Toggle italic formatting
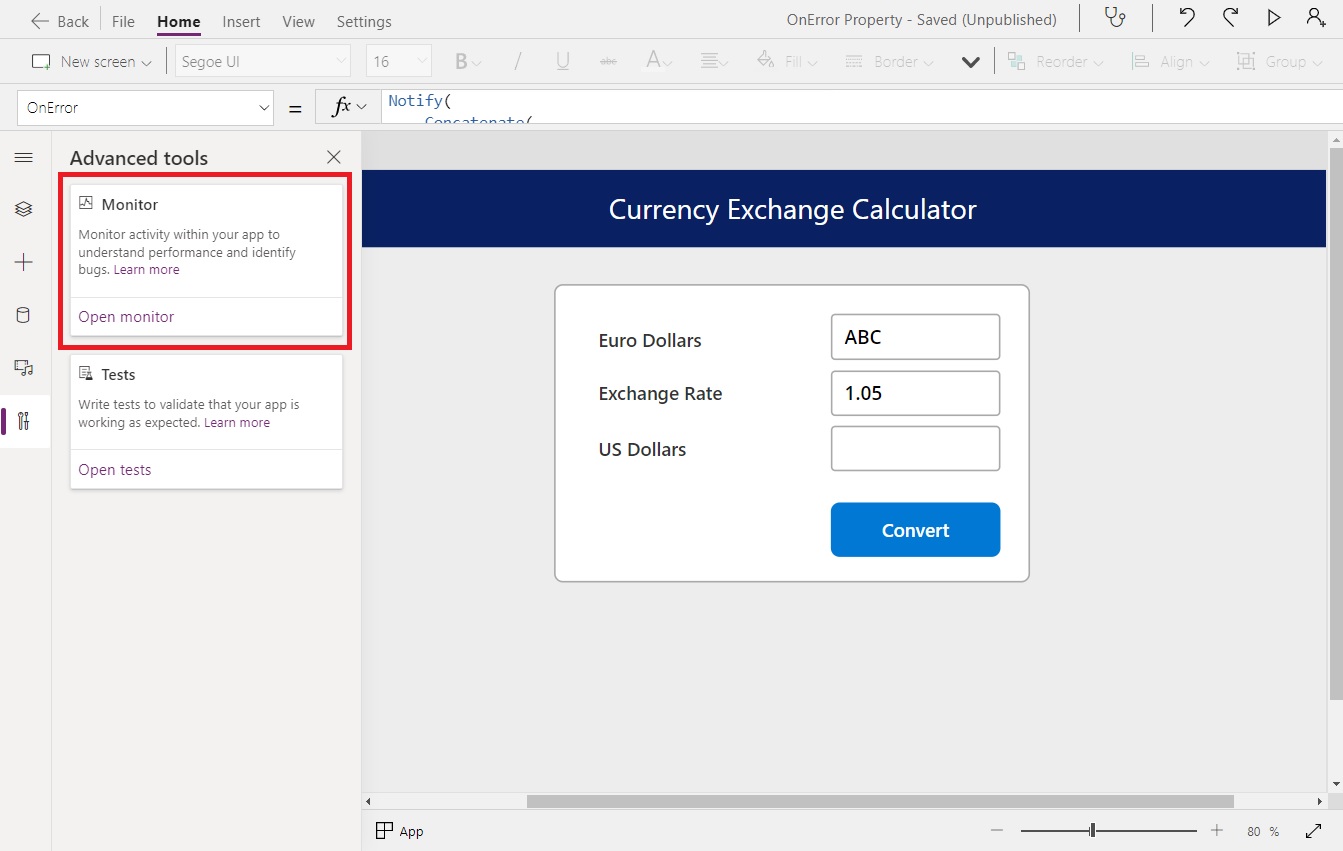Screen dimensions: 1343x851 pos(517,60)
